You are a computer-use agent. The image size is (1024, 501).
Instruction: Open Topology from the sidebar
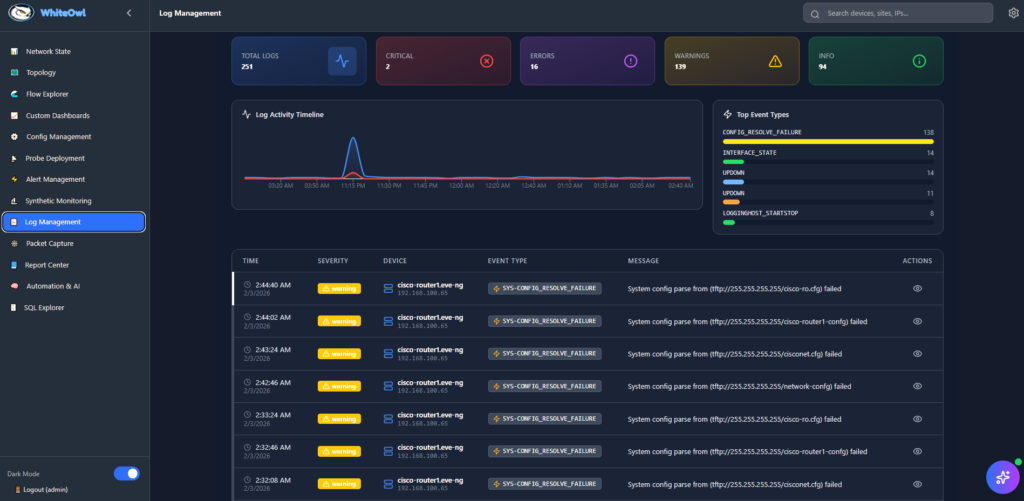coord(41,73)
